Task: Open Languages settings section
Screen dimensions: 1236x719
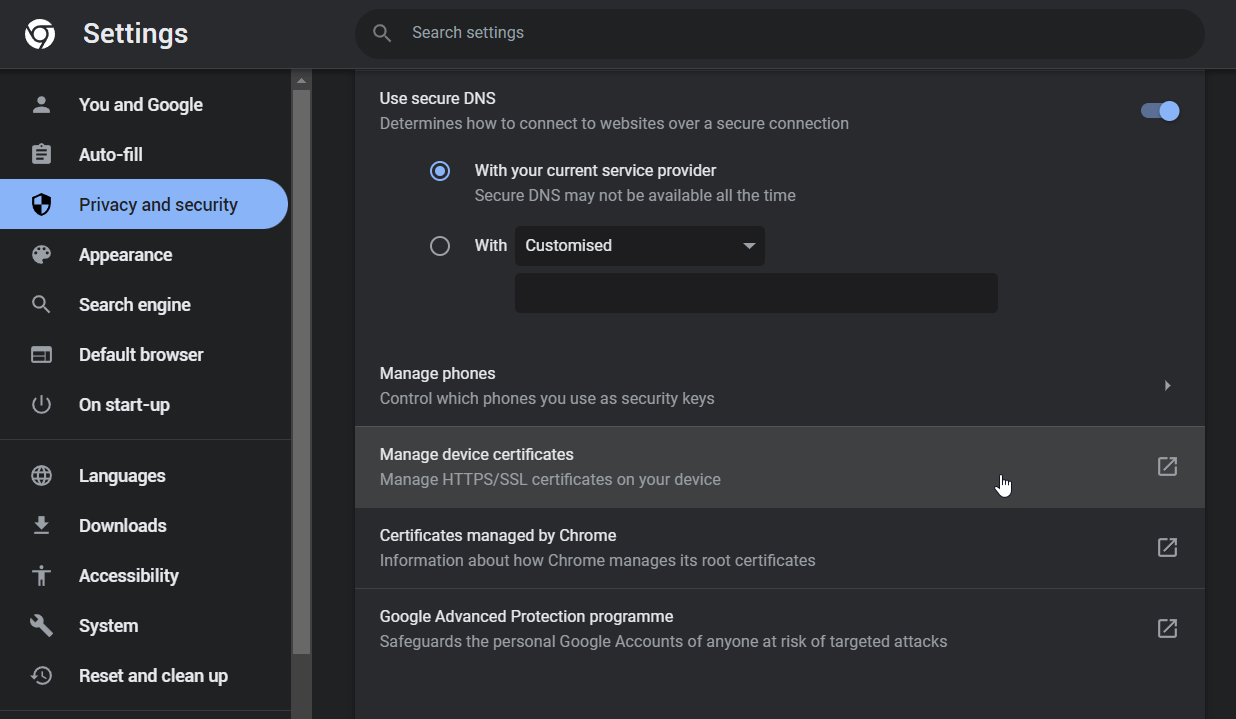Action: pyautogui.click(x=145, y=475)
